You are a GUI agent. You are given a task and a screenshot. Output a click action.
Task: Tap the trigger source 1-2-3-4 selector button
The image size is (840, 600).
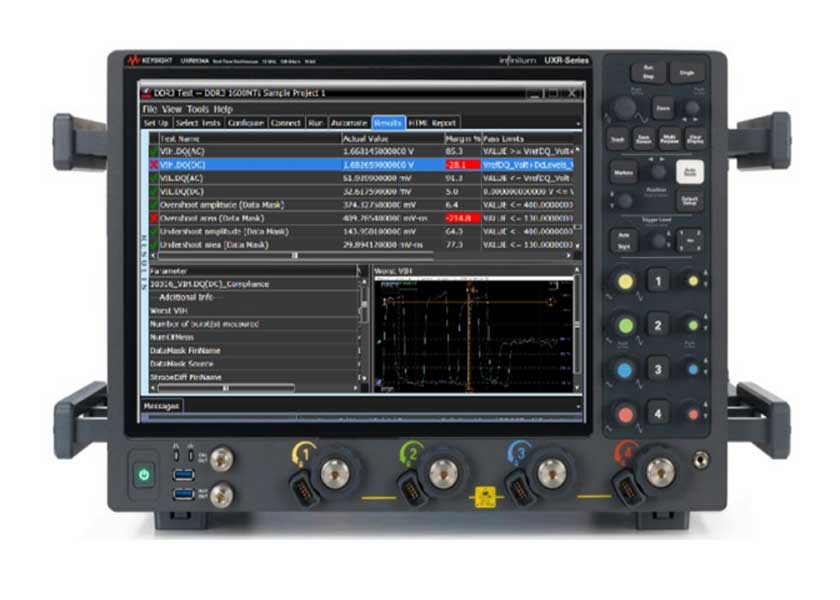tap(689, 241)
